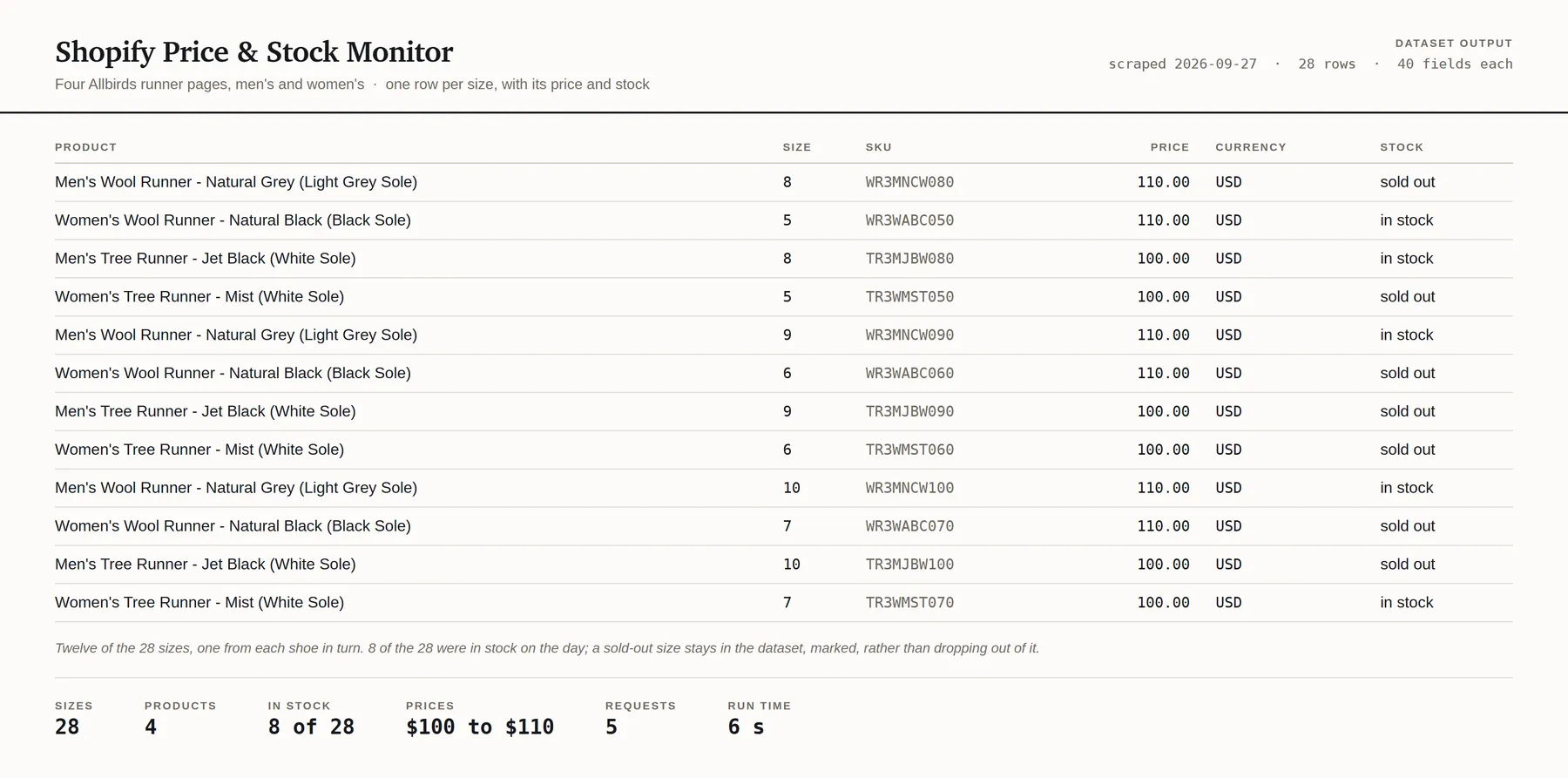Select SKU cell WR3MNCW100
The width and height of the screenshot is (1568, 778).
click(909, 488)
